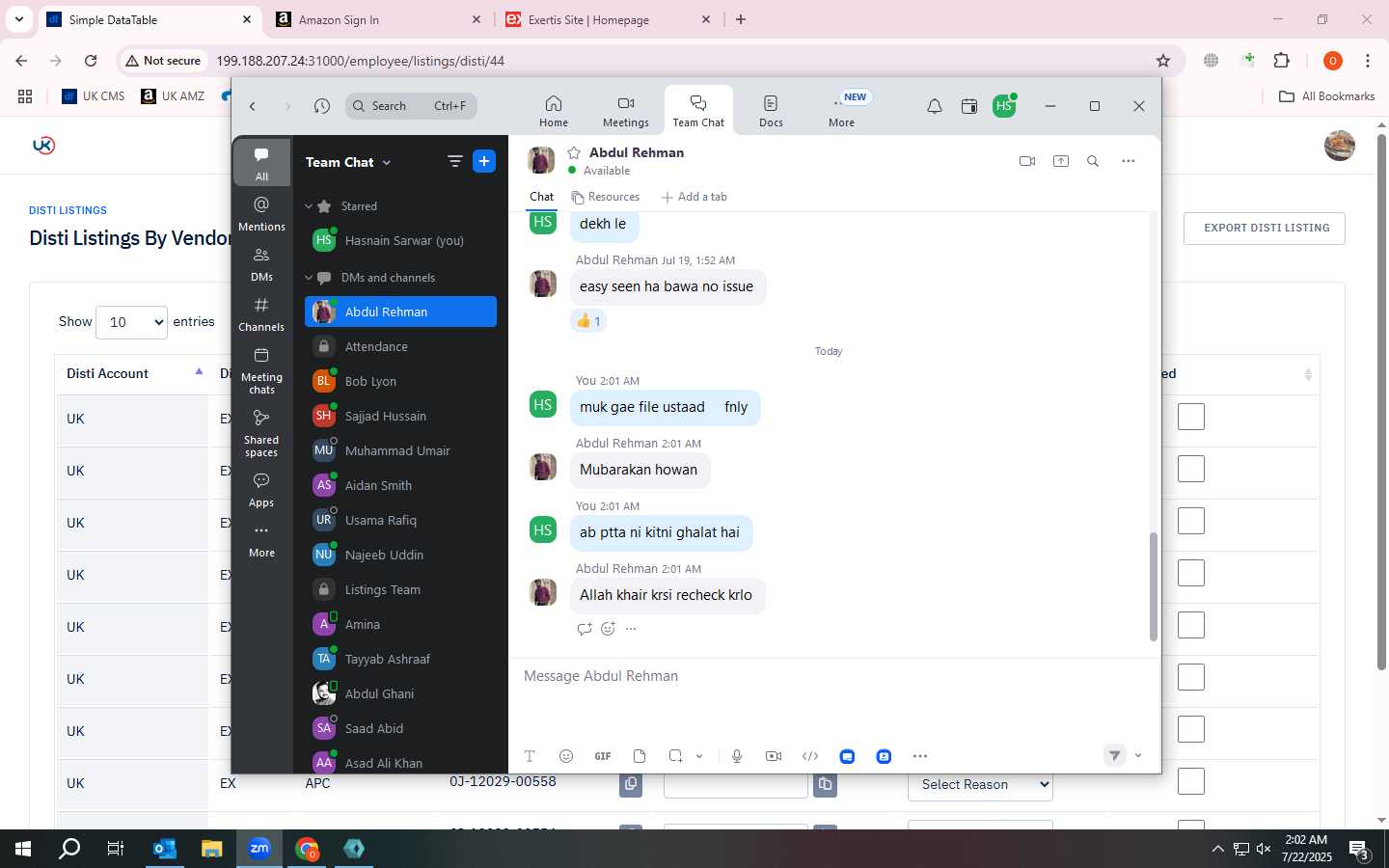Switch to the Amazon Sign In browser tab

click(x=377, y=19)
